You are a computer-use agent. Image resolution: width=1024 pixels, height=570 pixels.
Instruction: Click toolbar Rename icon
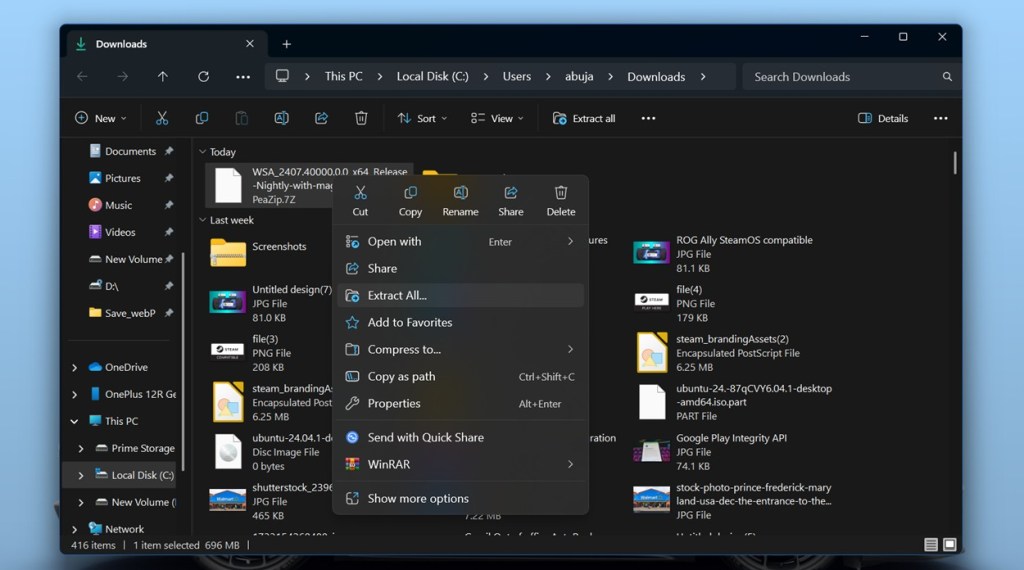281,118
